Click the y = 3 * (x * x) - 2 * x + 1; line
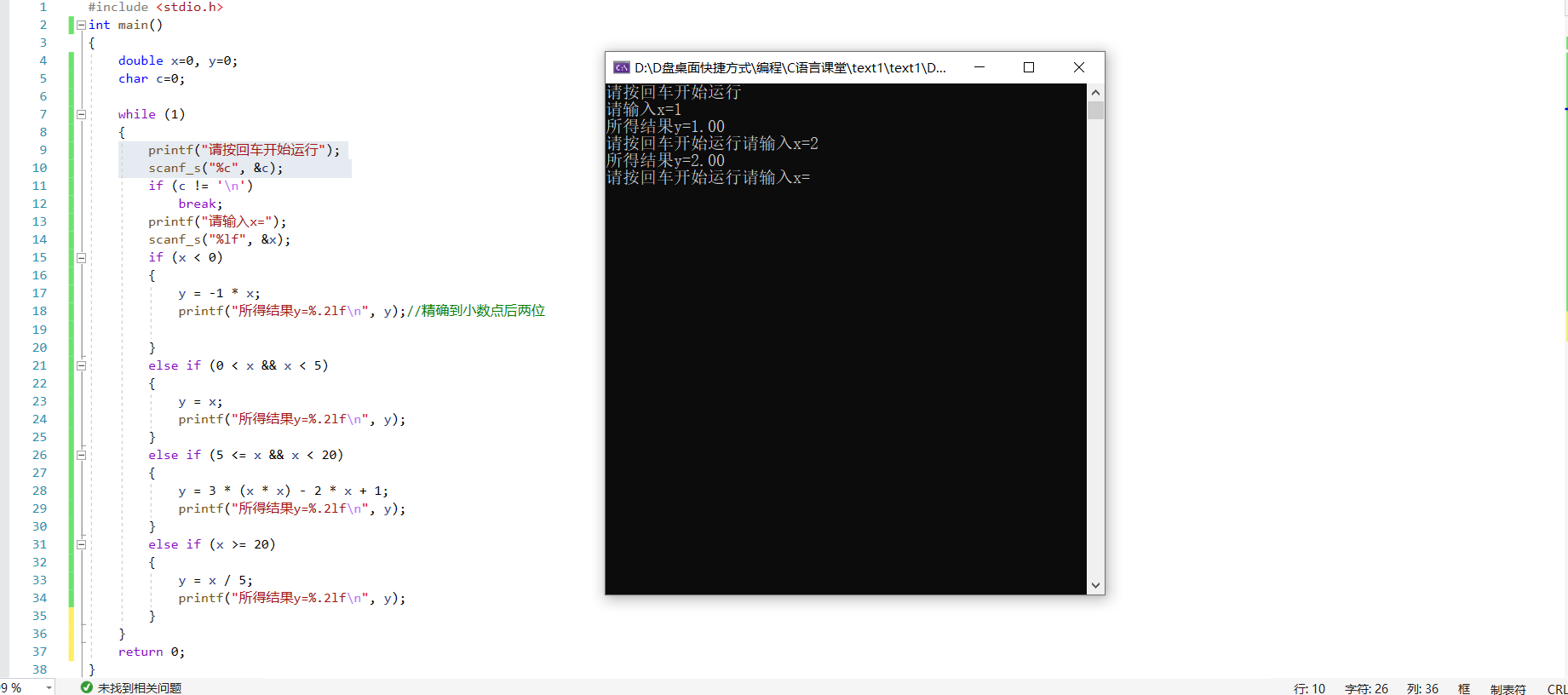Viewport: 1568px width, 695px height. pos(283,491)
